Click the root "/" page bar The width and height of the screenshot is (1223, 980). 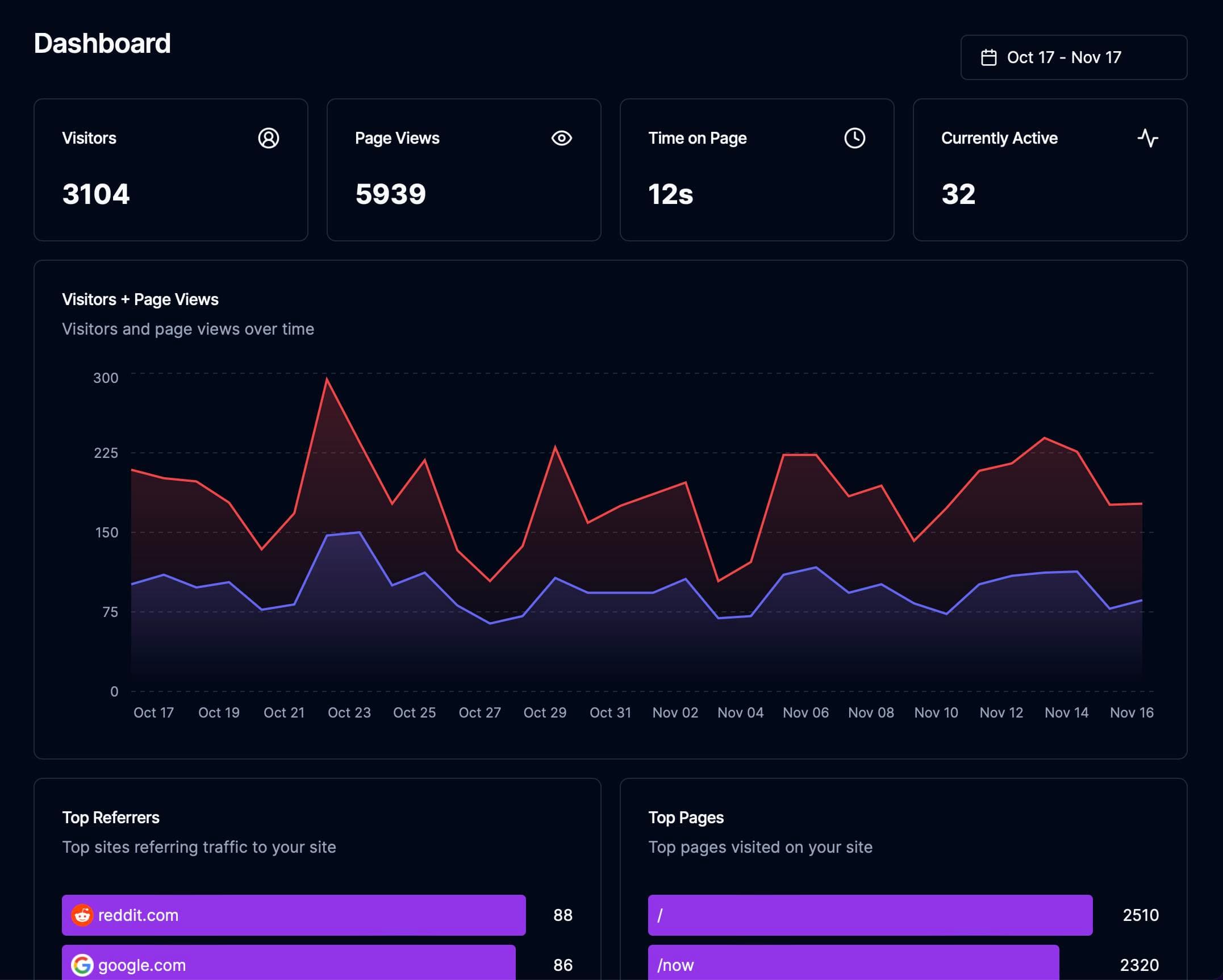[869, 915]
